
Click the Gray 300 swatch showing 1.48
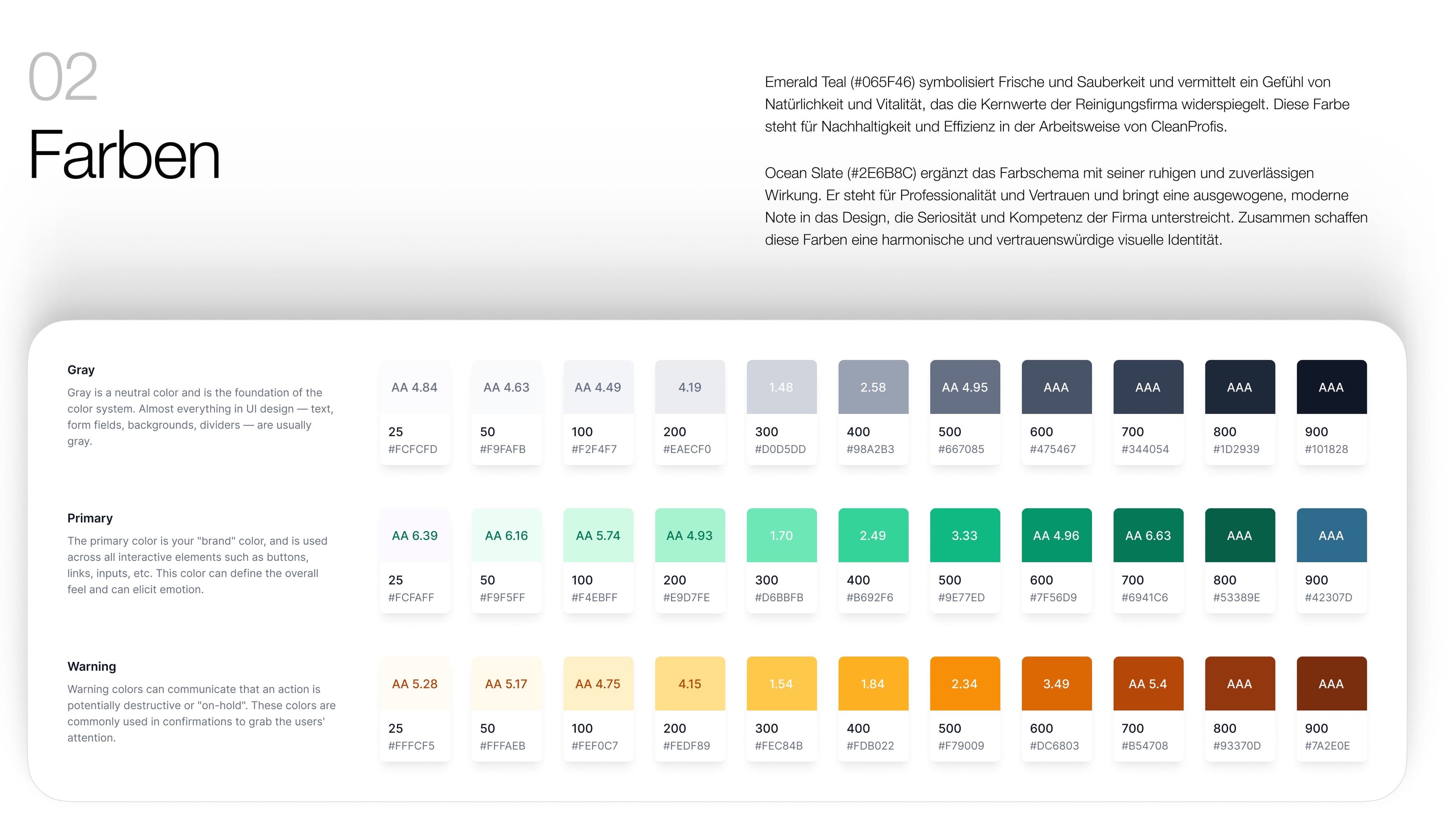781,387
